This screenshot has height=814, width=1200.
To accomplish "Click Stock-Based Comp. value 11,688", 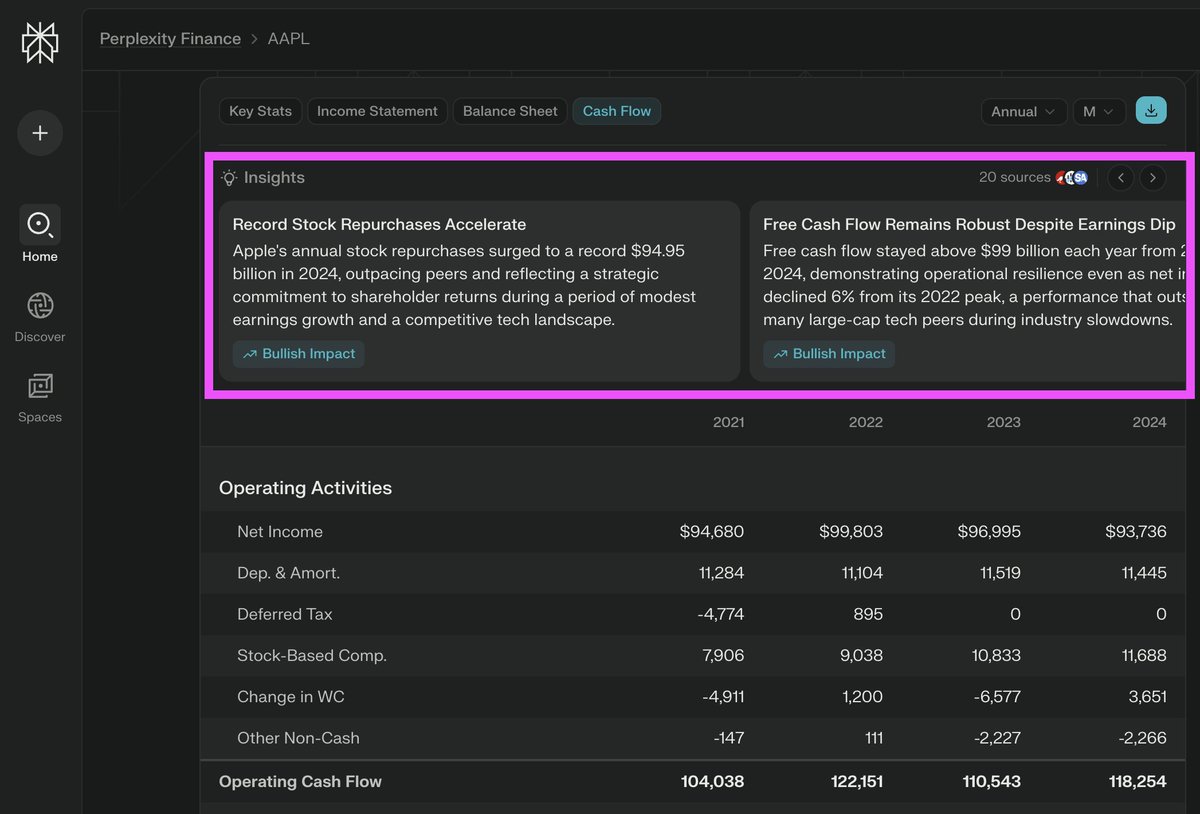I will (1143, 656).
